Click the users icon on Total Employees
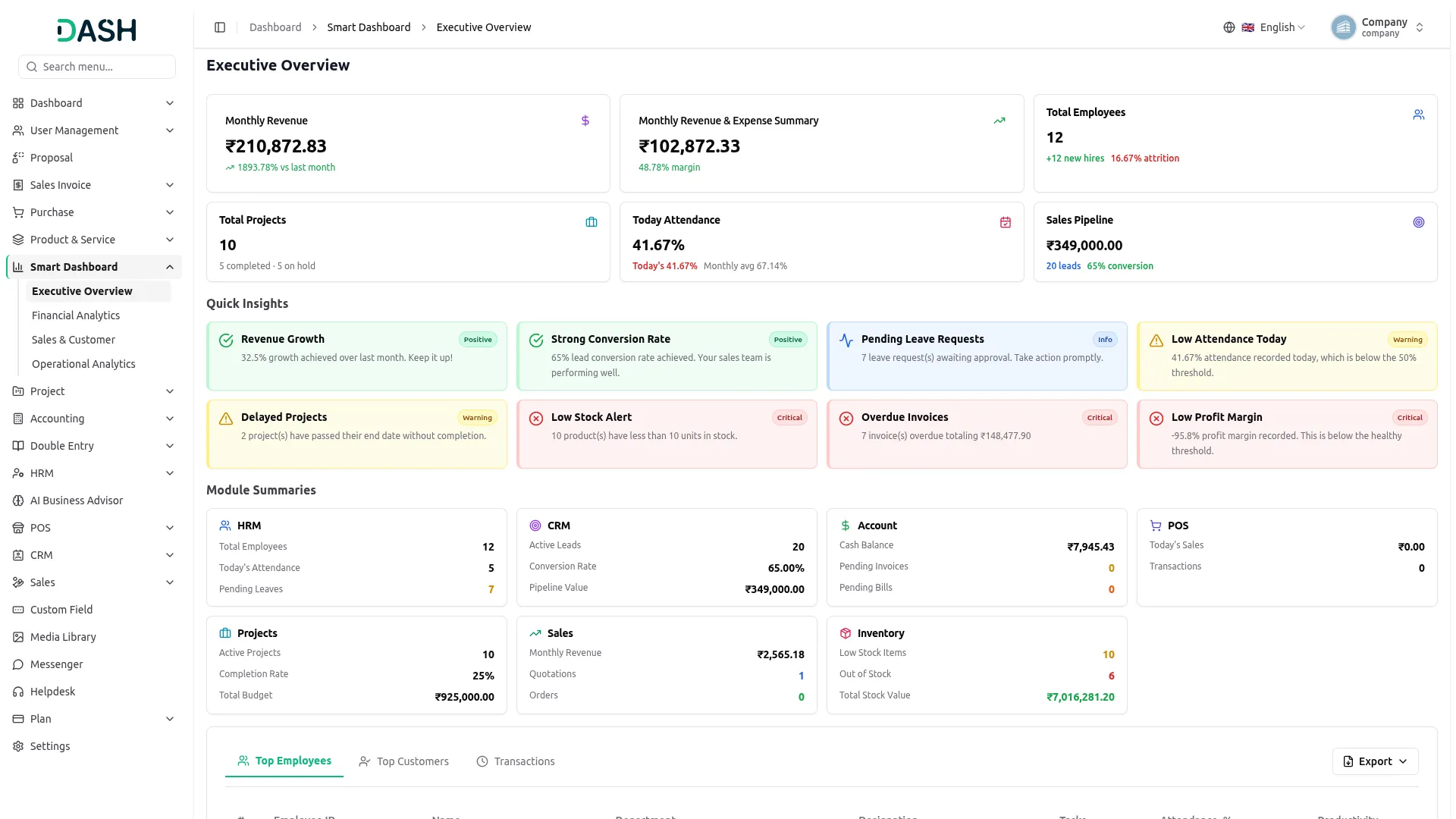This screenshot has width=1456, height=819. (x=1419, y=115)
